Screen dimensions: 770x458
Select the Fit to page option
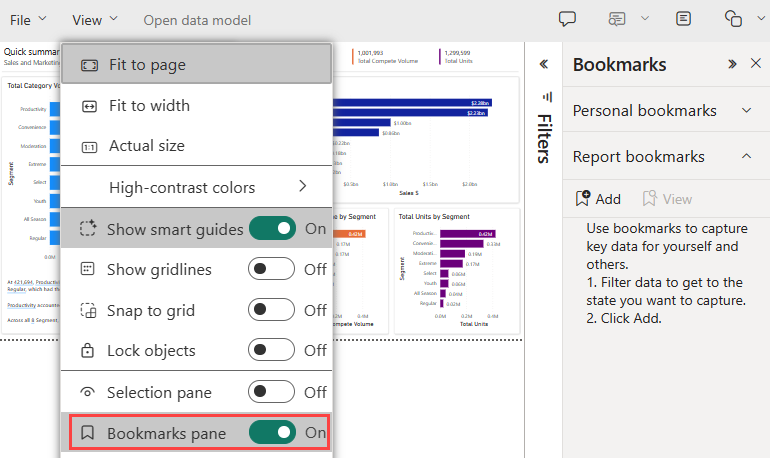coord(196,64)
